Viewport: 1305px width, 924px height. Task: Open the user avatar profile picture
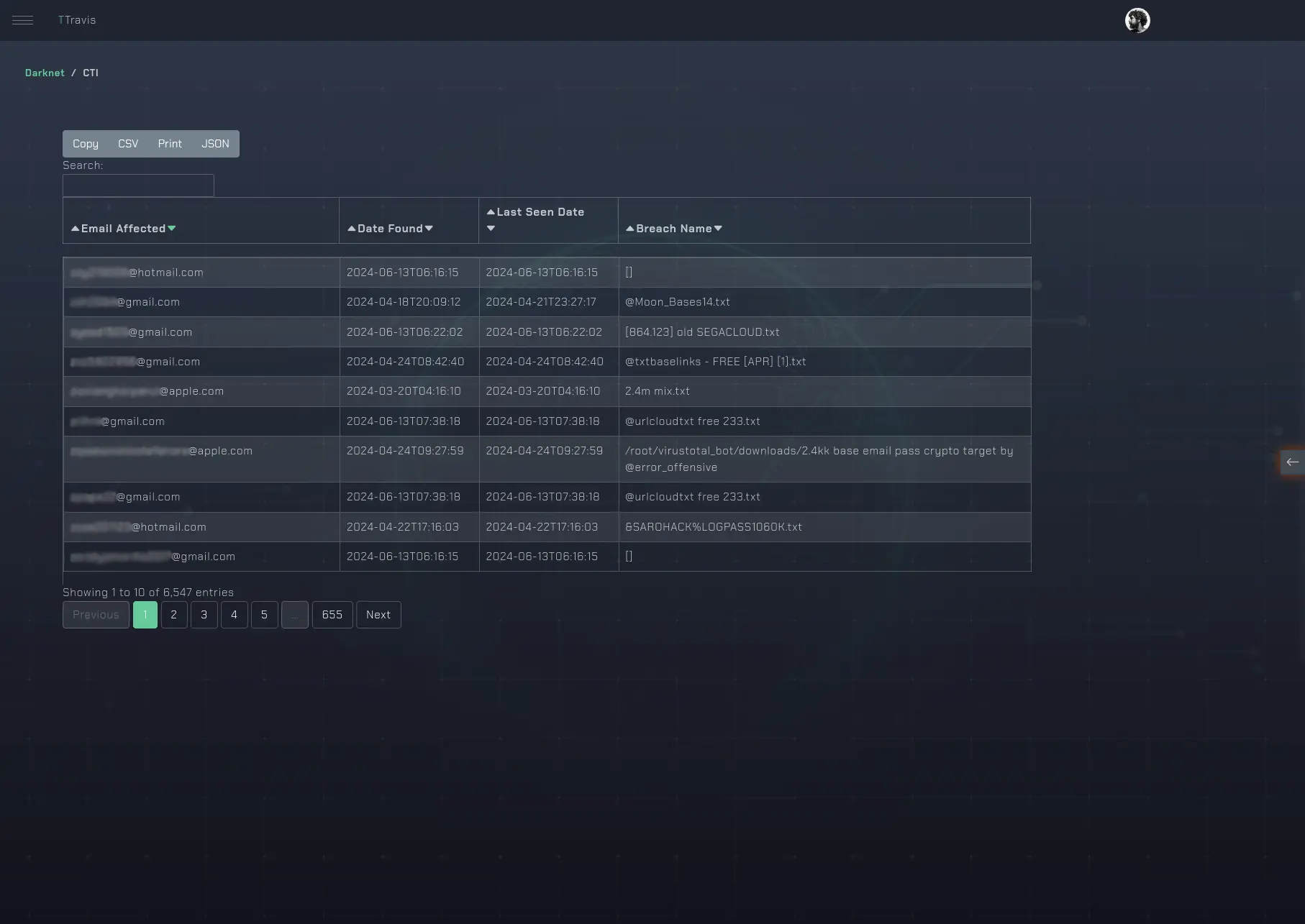pos(1137,20)
